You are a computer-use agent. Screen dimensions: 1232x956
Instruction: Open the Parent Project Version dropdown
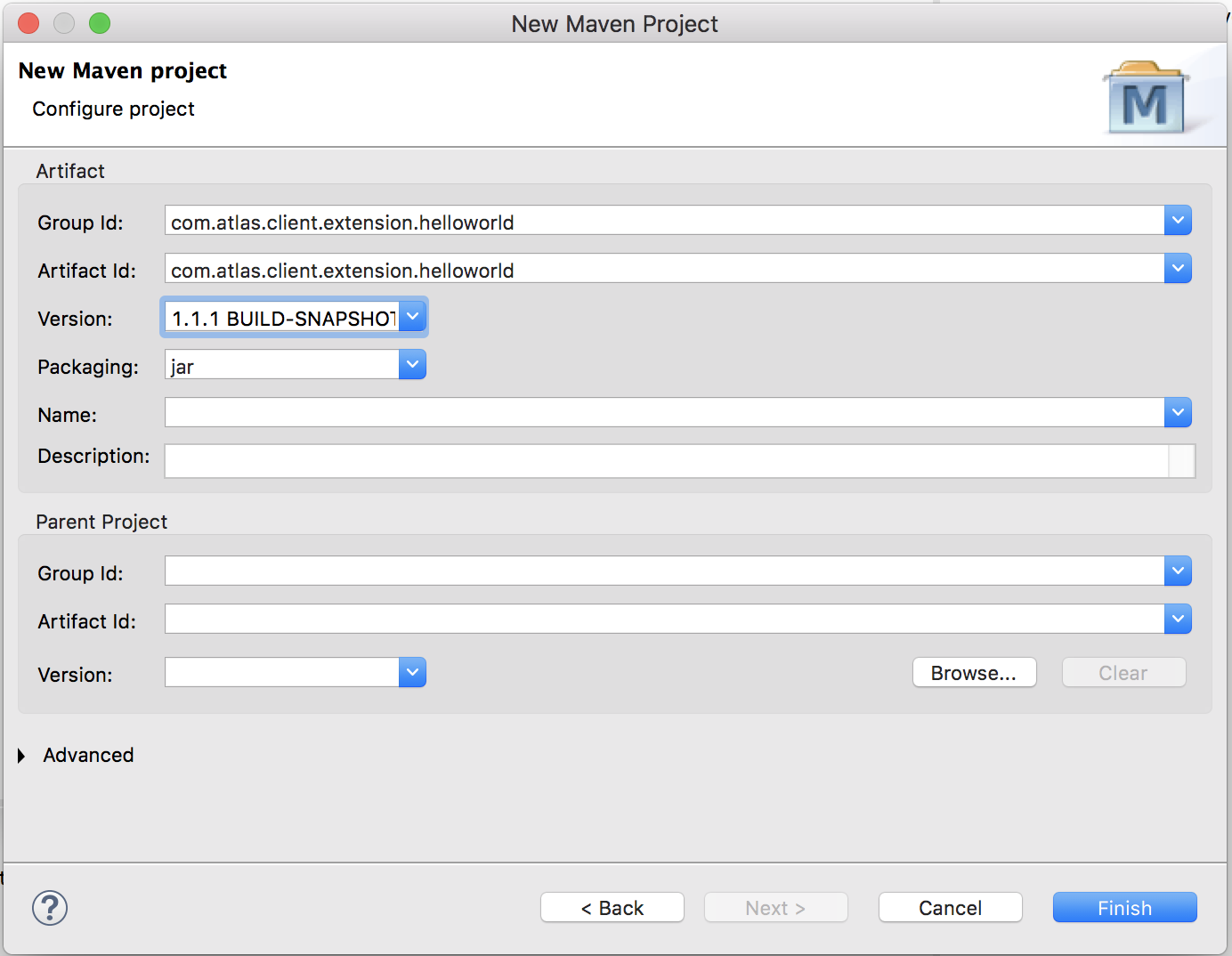[x=412, y=673]
